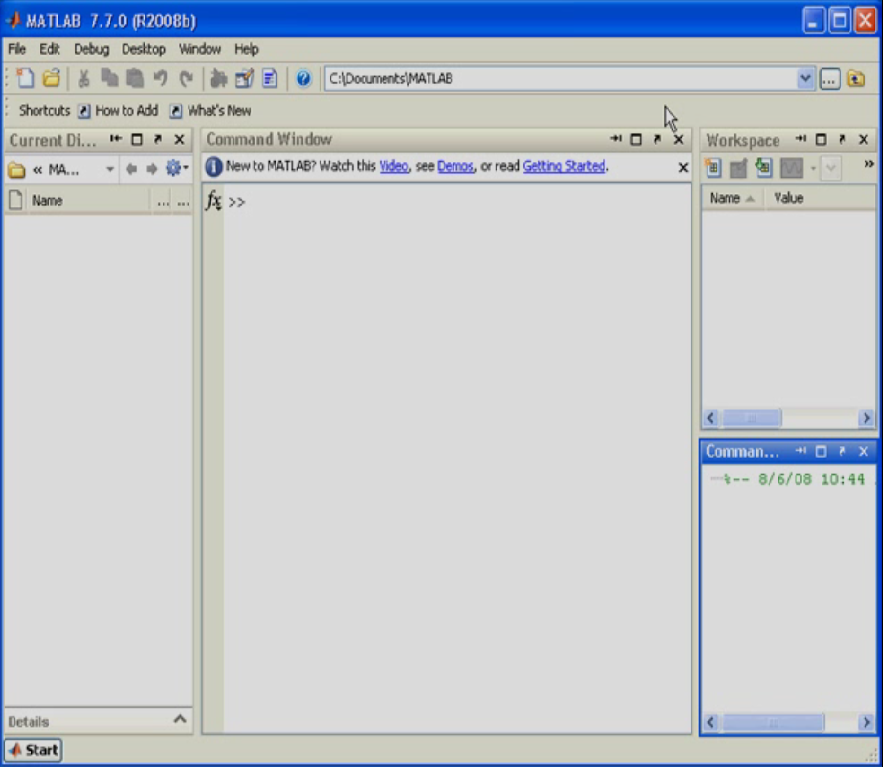The height and width of the screenshot is (768, 883).
Task: Dismiss the New to MATLAB info bar
Action: point(683,167)
